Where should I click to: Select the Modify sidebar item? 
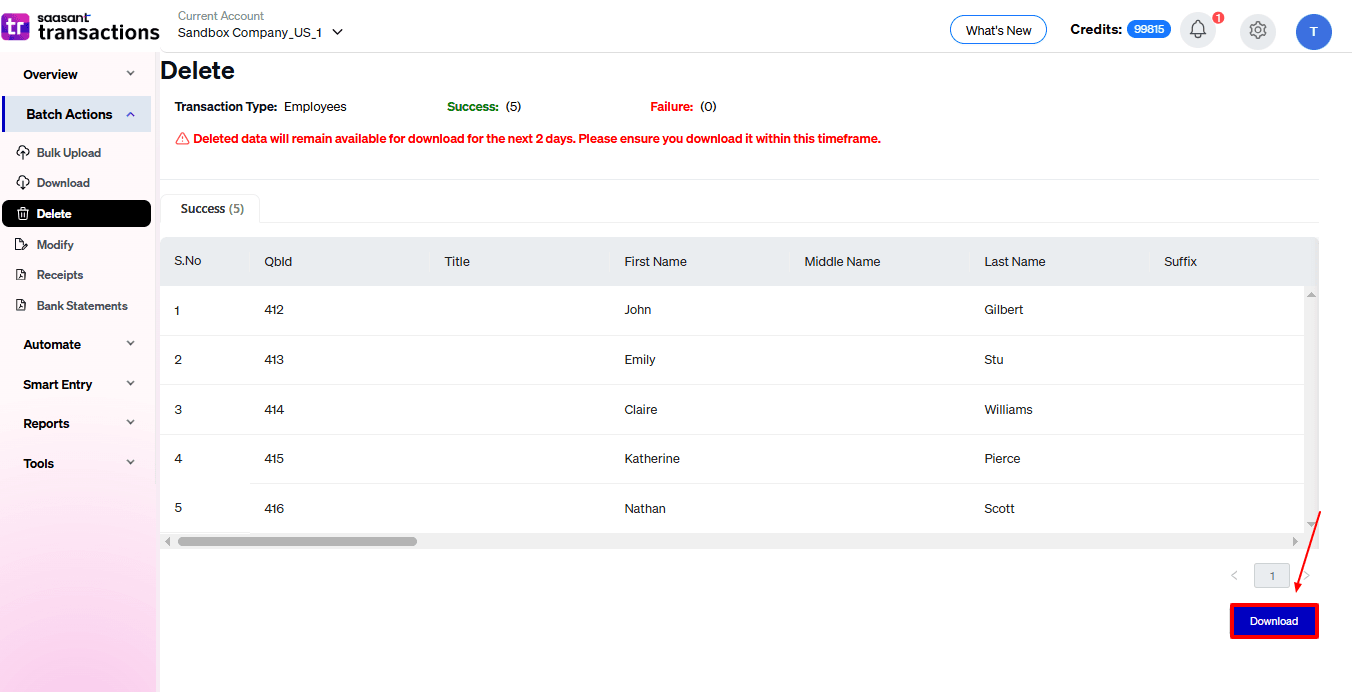click(55, 245)
